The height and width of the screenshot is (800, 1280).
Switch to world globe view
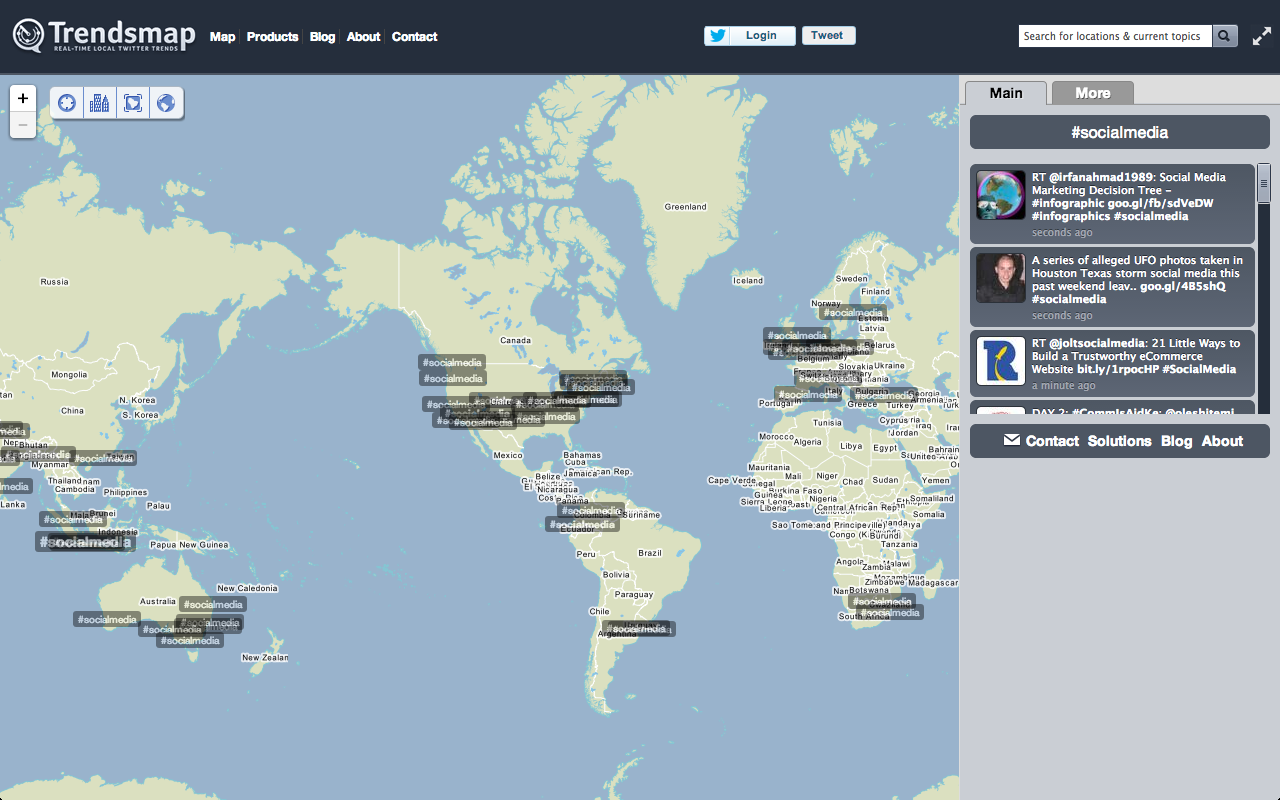(x=166, y=102)
